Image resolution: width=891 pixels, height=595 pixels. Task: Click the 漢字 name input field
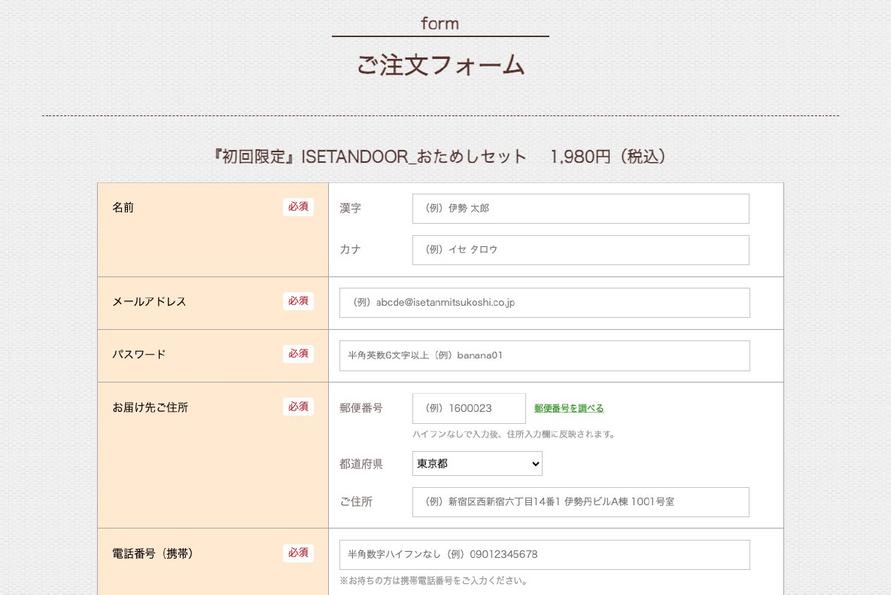[x=580, y=209]
